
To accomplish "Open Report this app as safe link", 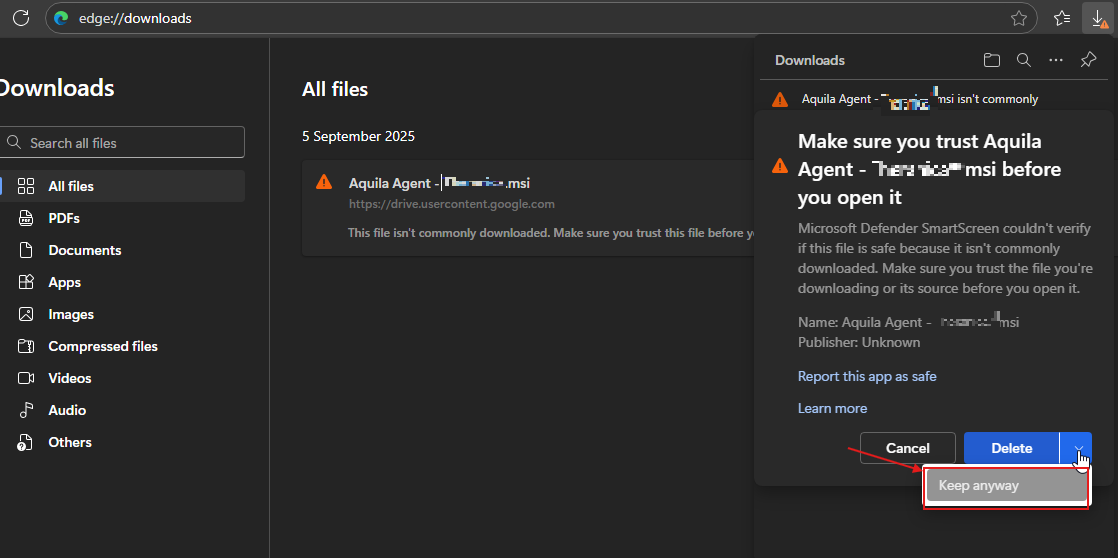I will pos(867,376).
